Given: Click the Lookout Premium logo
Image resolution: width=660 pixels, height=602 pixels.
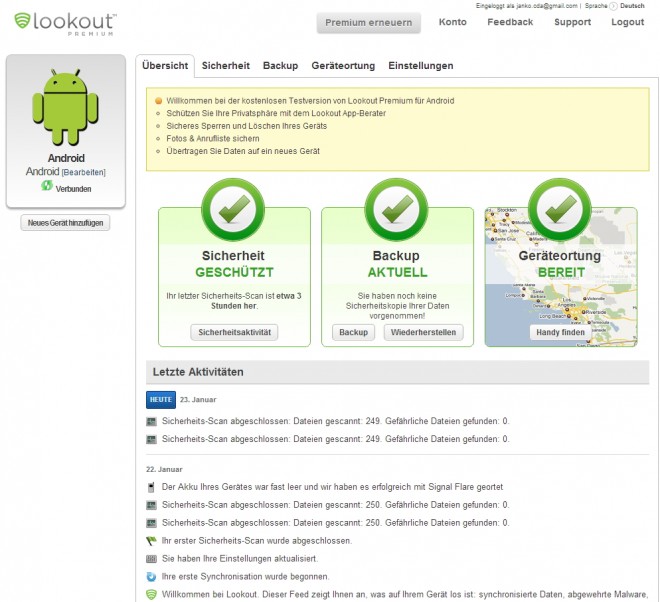Looking at the screenshot, I should [66, 24].
